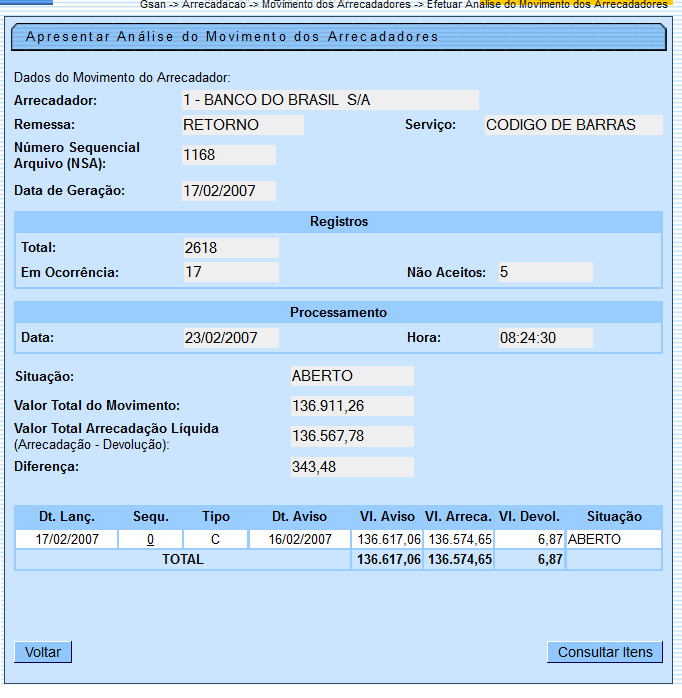Select the Hora field showing 08:24:30

point(544,338)
